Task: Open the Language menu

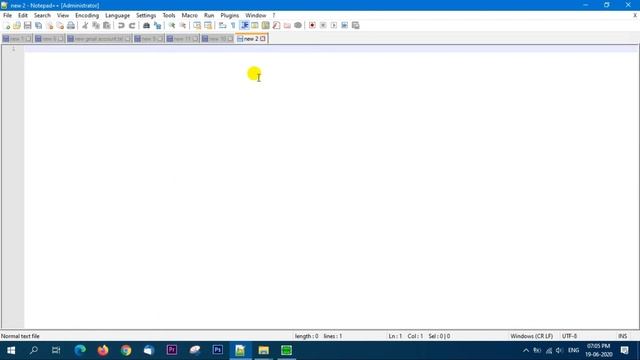Action: point(117,15)
